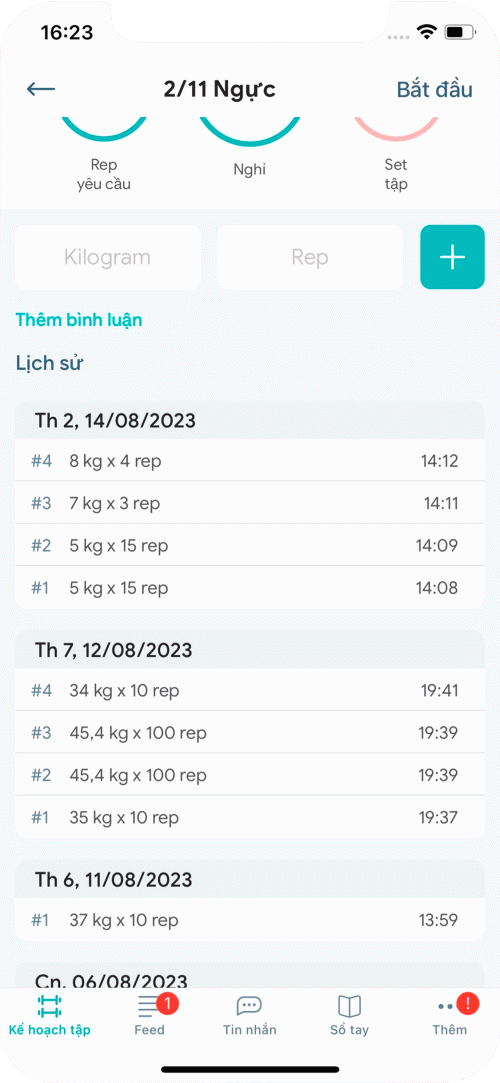Tap Th 7, 12/08/2023 history header
The height and width of the screenshot is (1083, 500).
[x=250, y=650]
